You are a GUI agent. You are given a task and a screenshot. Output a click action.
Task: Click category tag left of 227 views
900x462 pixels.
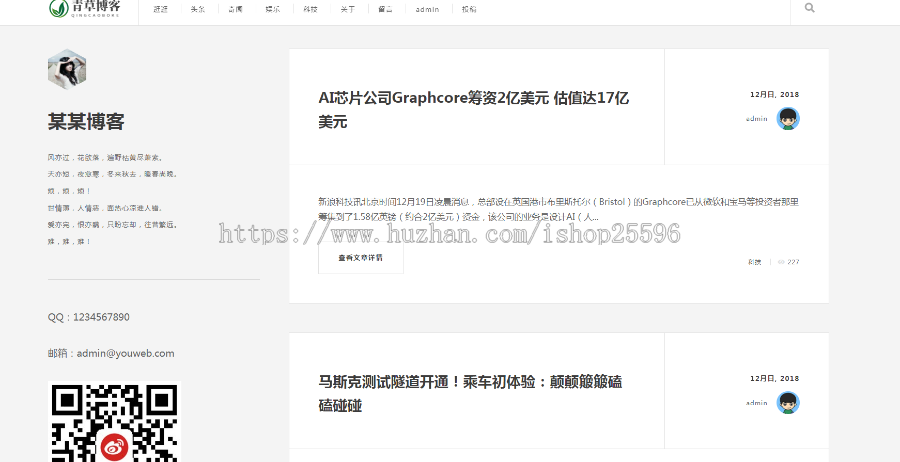point(754,262)
